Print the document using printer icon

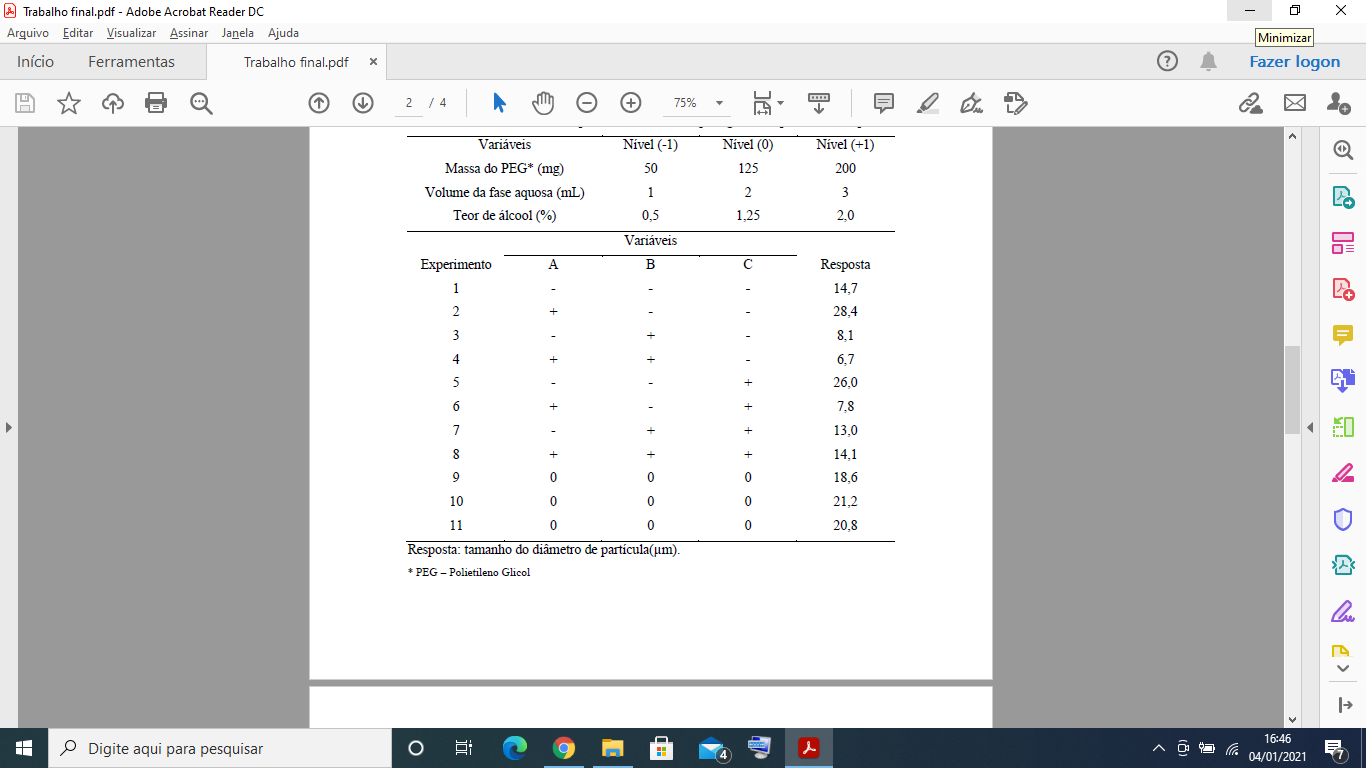tap(156, 103)
